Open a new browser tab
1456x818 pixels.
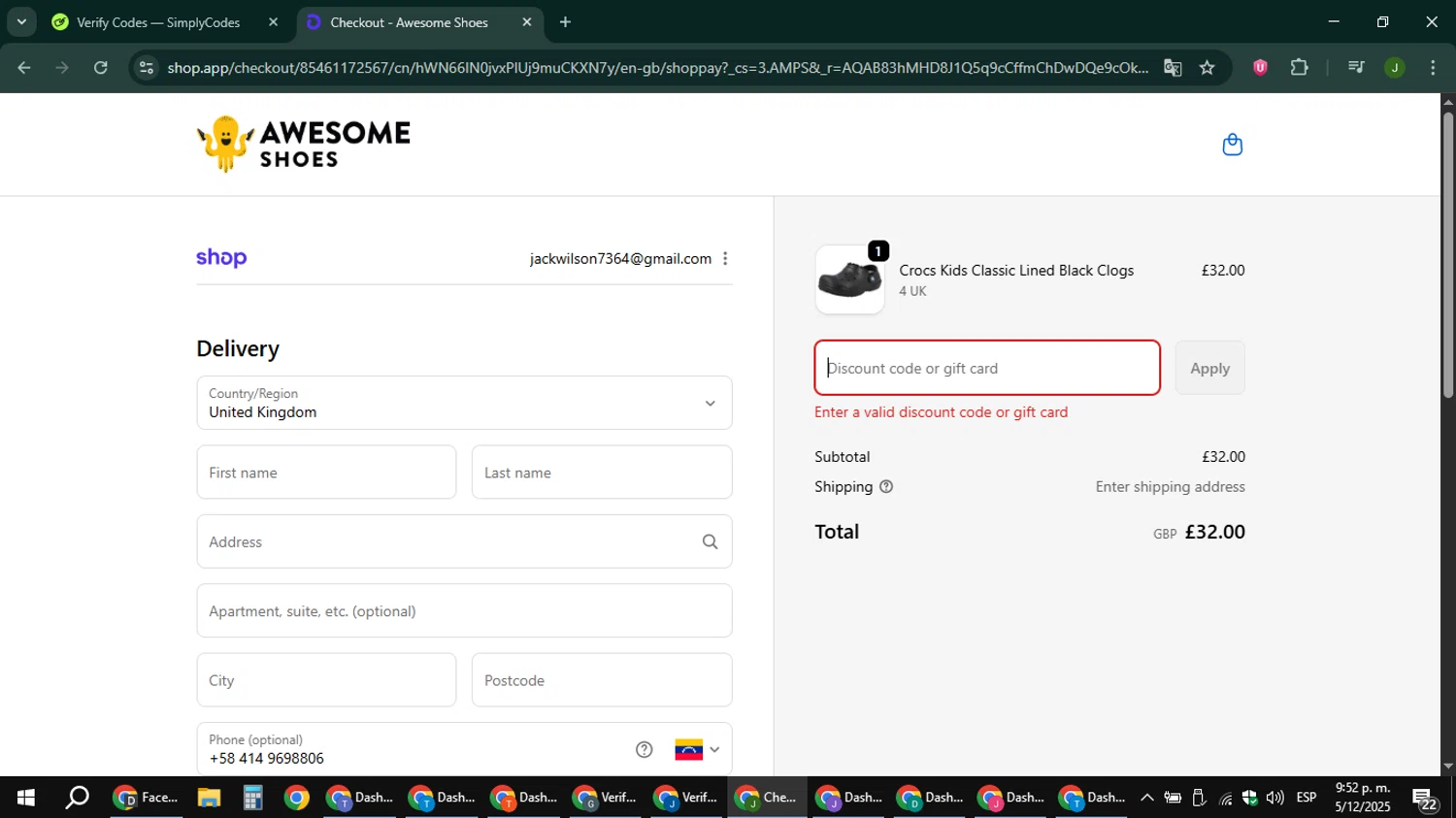(565, 21)
